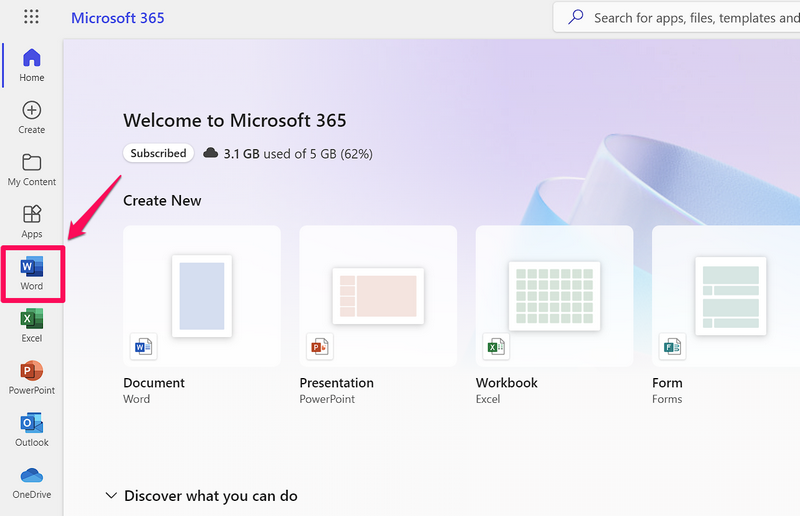Click the Microsoft 365 title link
Screen dimensions: 800x516
(x=118, y=18)
